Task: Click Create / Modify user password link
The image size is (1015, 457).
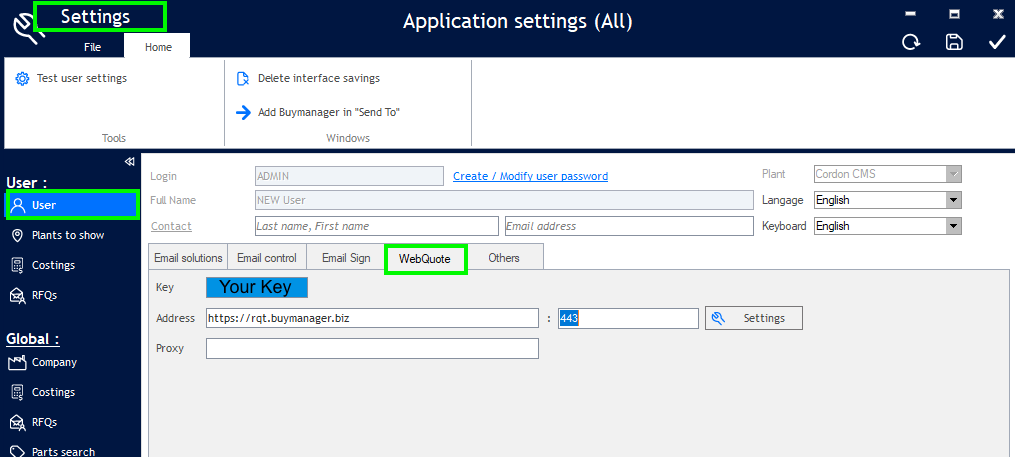Action: [530, 176]
